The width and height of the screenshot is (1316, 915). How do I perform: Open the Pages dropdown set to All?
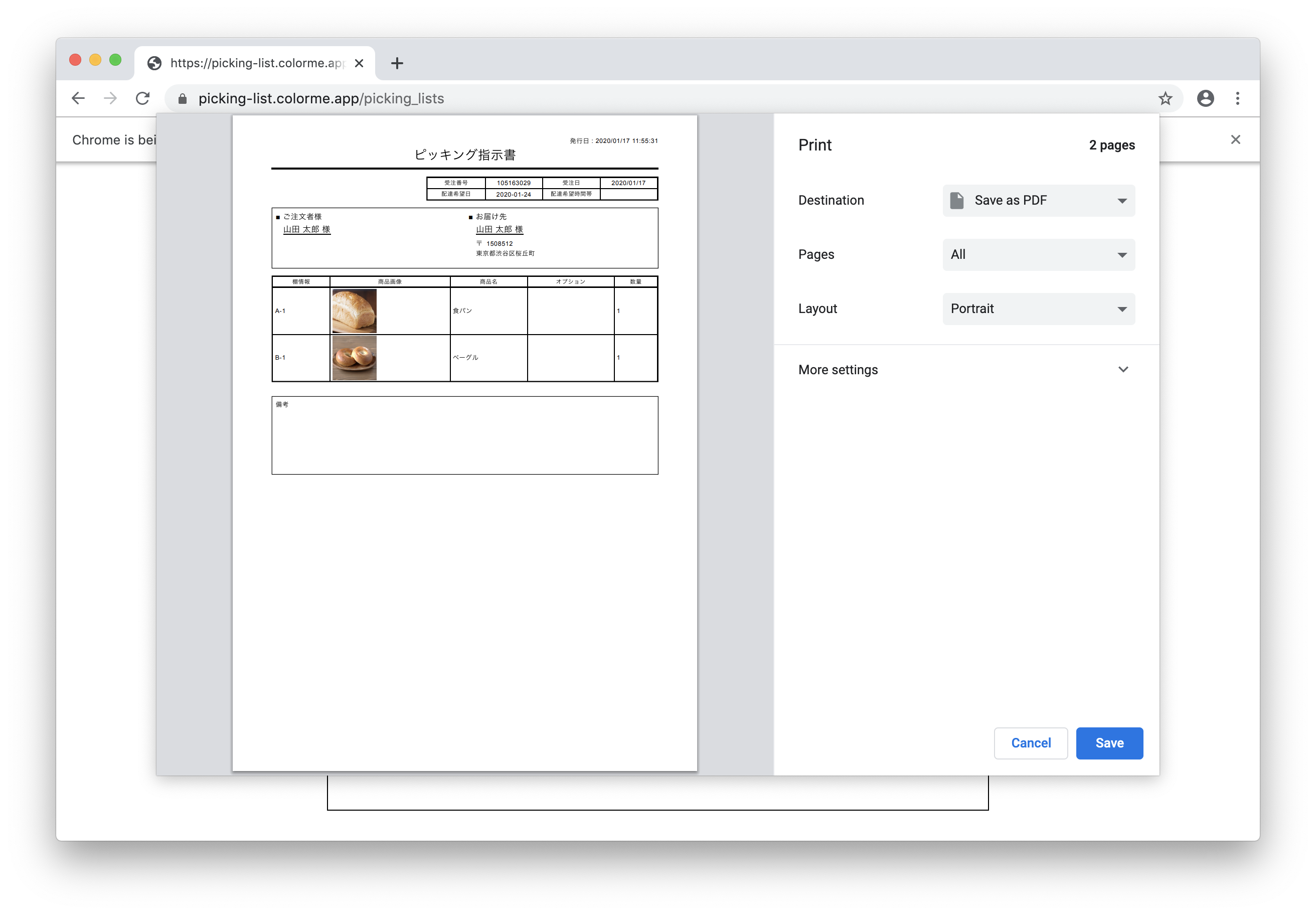[1038, 254]
